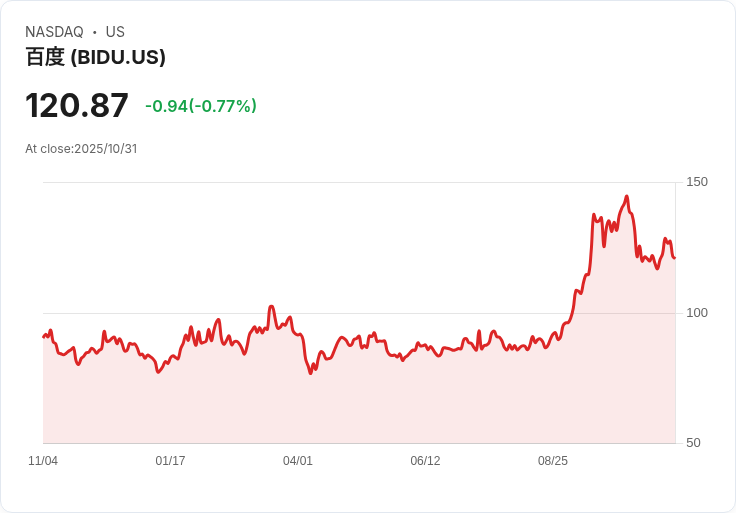Viewport: 736px width, 513px height.
Task: Click the At close:2025/10/31 timestamp
Action: tap(81, 149)
